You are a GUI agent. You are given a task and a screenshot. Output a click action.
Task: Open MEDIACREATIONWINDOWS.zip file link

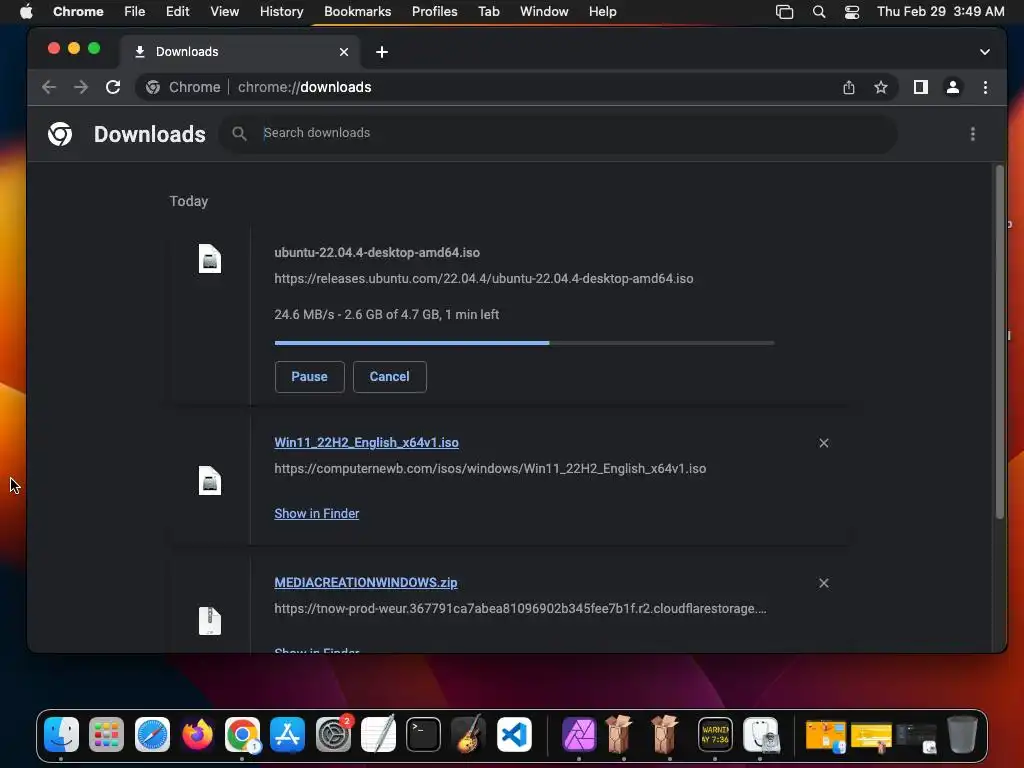click(366, 583)
